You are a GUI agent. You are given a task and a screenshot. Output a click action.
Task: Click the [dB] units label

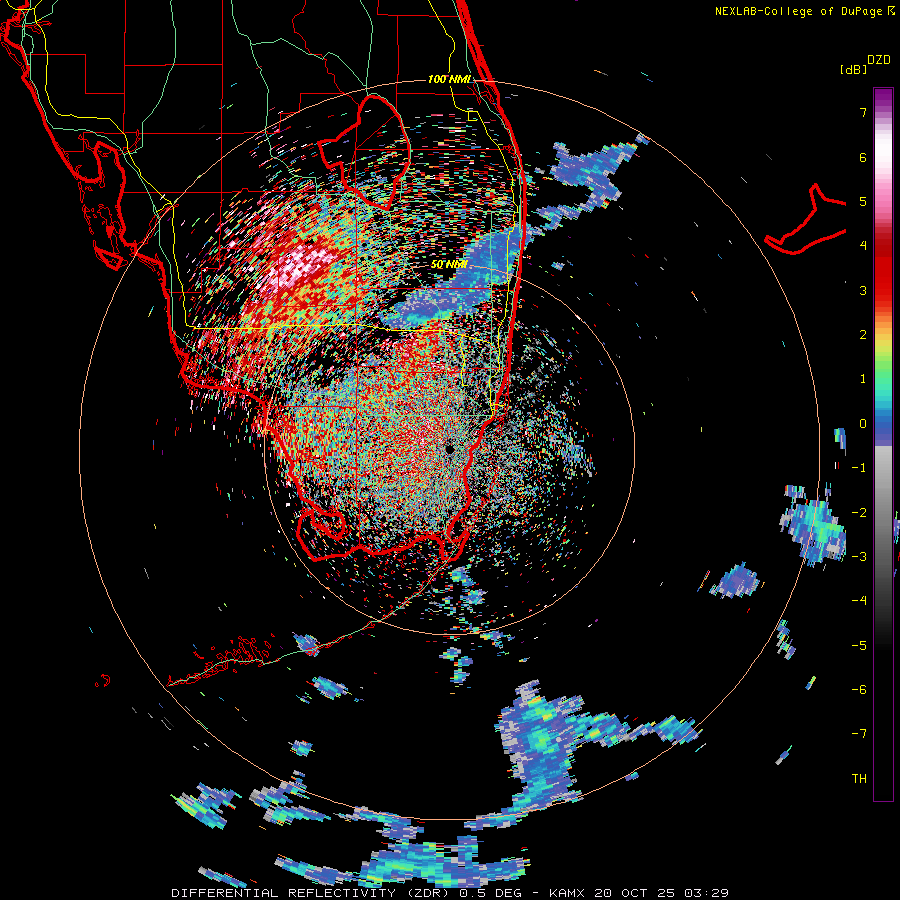tap(854, 69)
